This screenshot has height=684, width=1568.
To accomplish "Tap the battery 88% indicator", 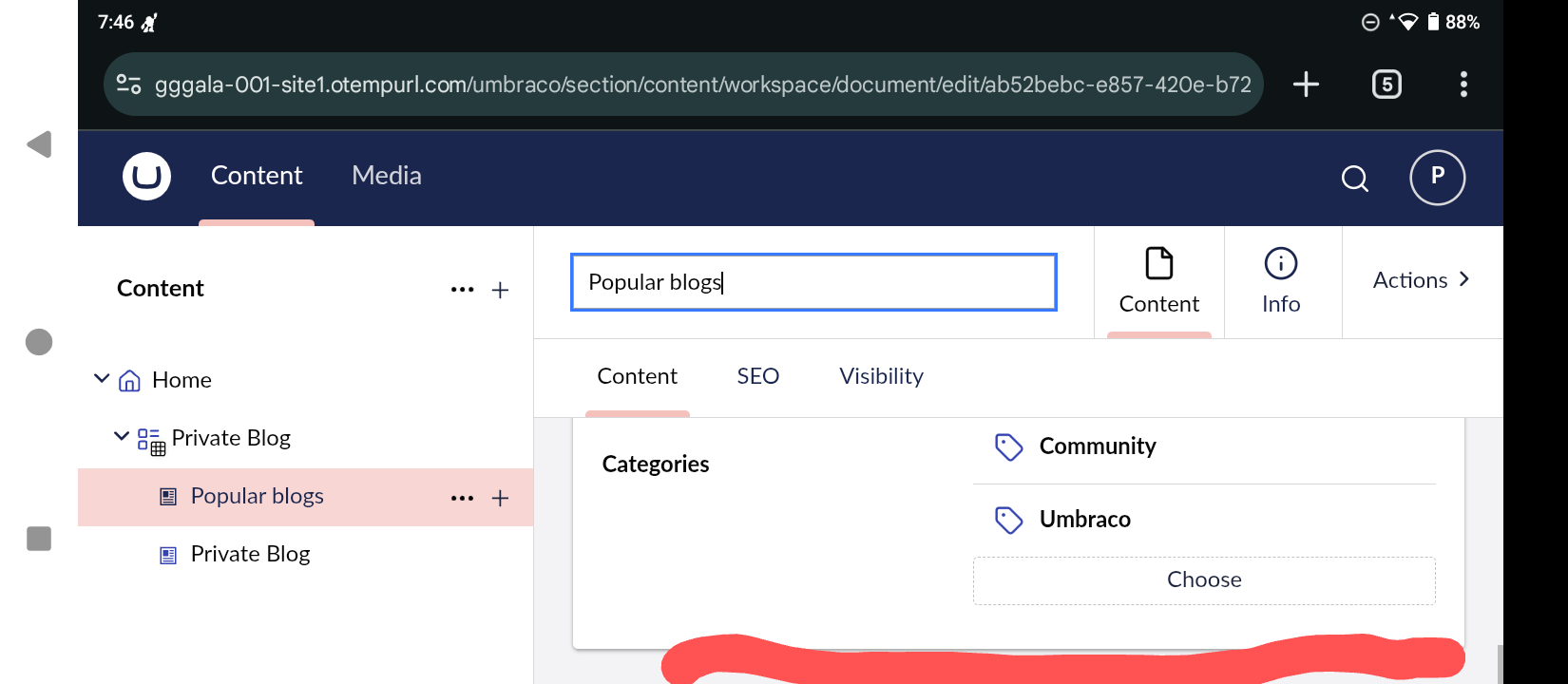I will [1454, 22].
